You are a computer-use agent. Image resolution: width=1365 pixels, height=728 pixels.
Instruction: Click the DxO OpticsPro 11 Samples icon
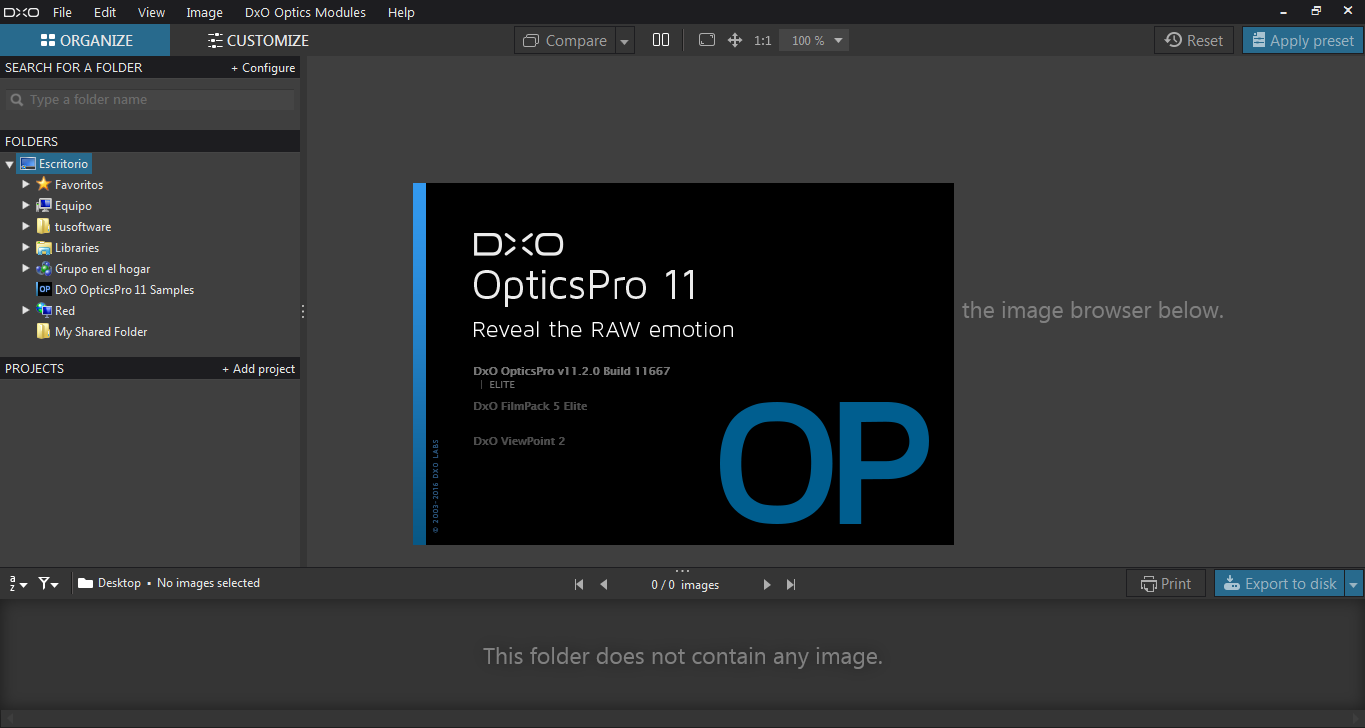coord(43,289)
